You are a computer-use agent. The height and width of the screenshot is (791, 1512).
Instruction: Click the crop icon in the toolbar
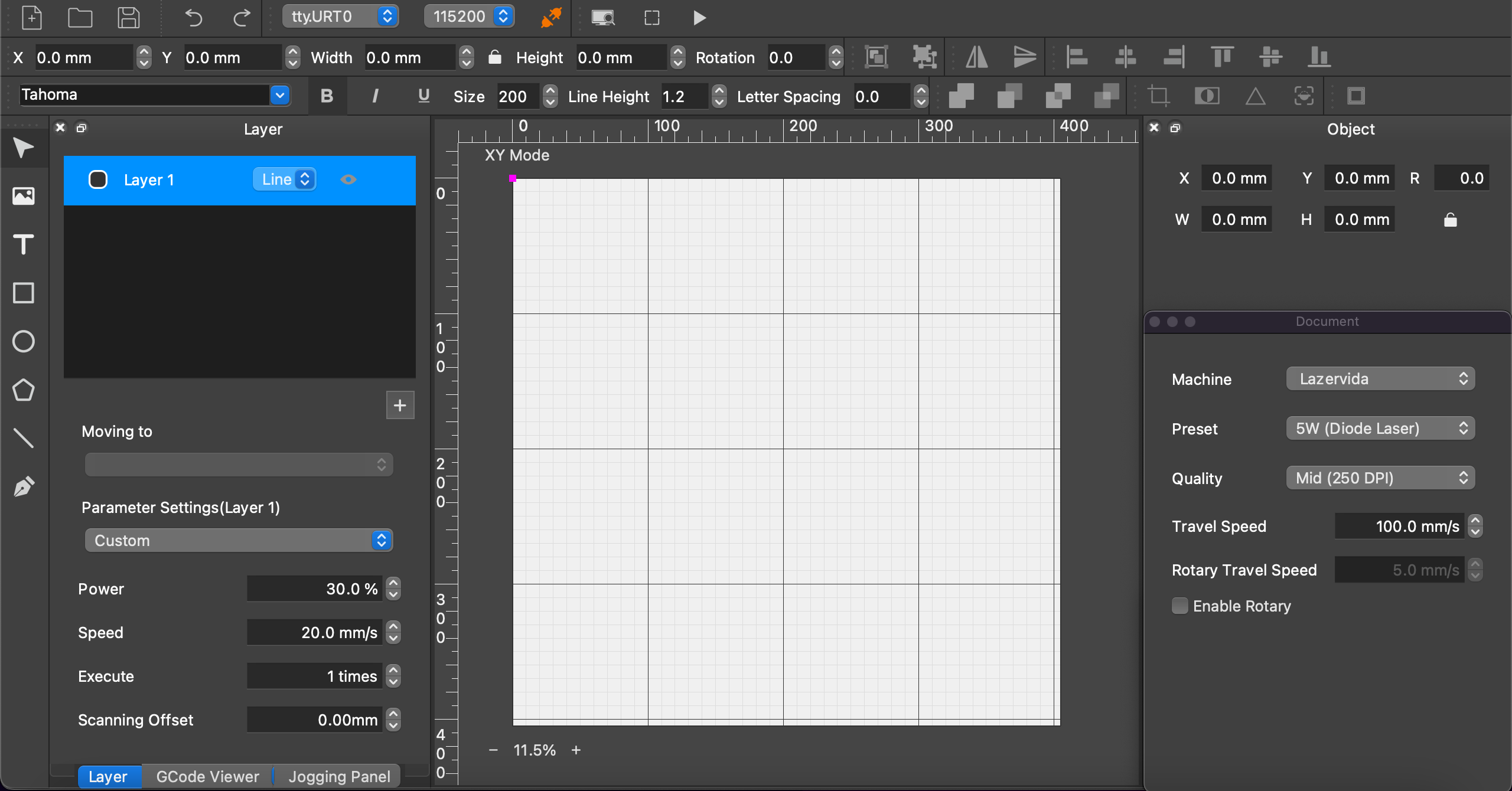click(x=1158, y=96)
